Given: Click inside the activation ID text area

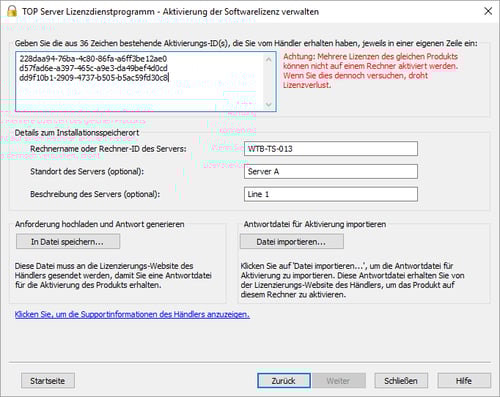Looking at the screenshot, I should click(x=146, y=82).
